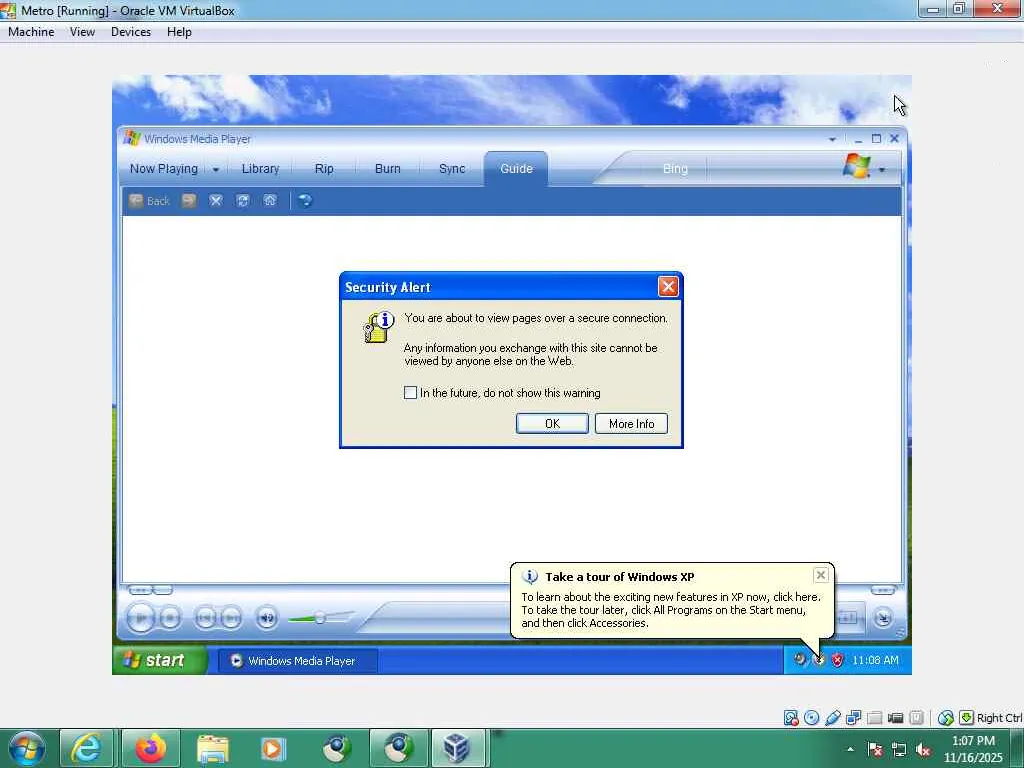The width and height of the screenshot is (1024, 768).
Task: Click the XP tour tray icon under the balloon
Action: 818,660
